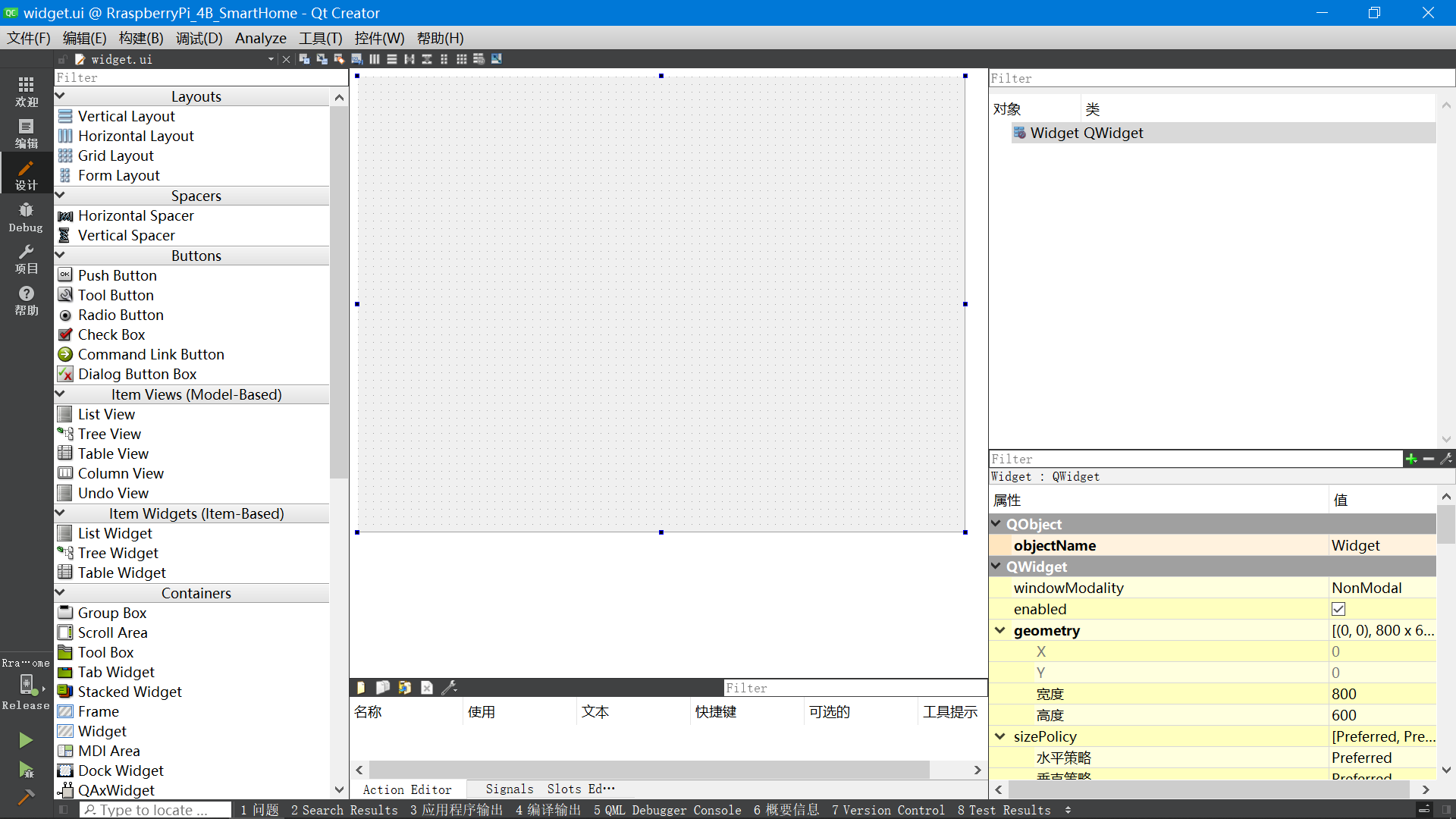Click the Start Debugging run icon
Viewport: 1456px width, 819px height.
click(26, 769)
